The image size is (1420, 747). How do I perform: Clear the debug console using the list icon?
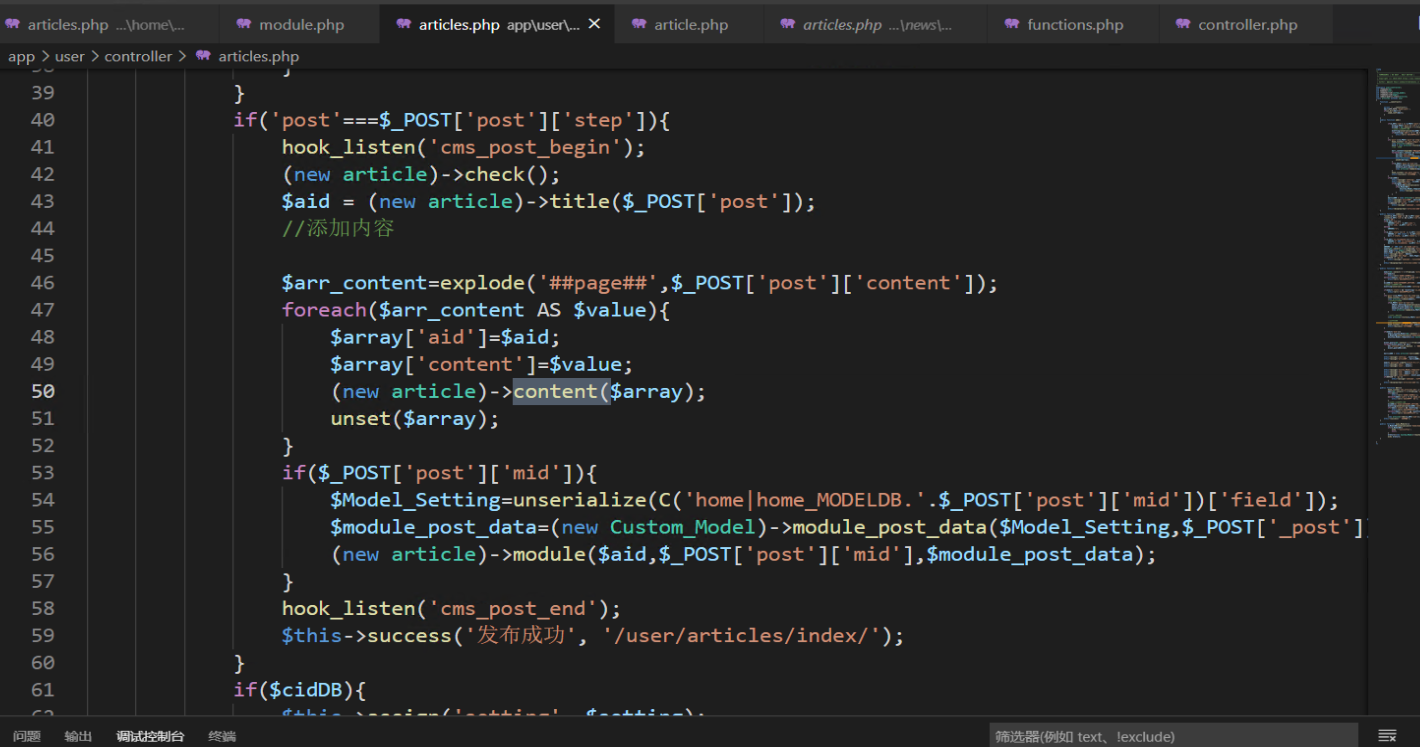pyautogui.click(x=1387, y=736)
